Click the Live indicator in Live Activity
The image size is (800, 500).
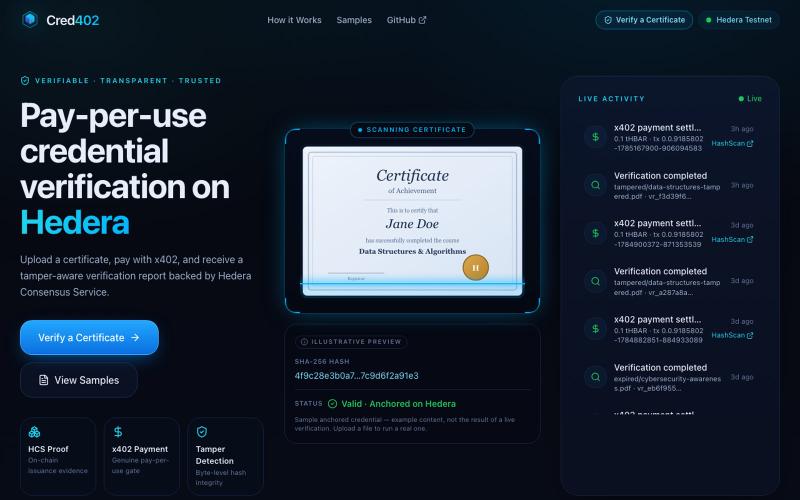click(x=750, y=99)
